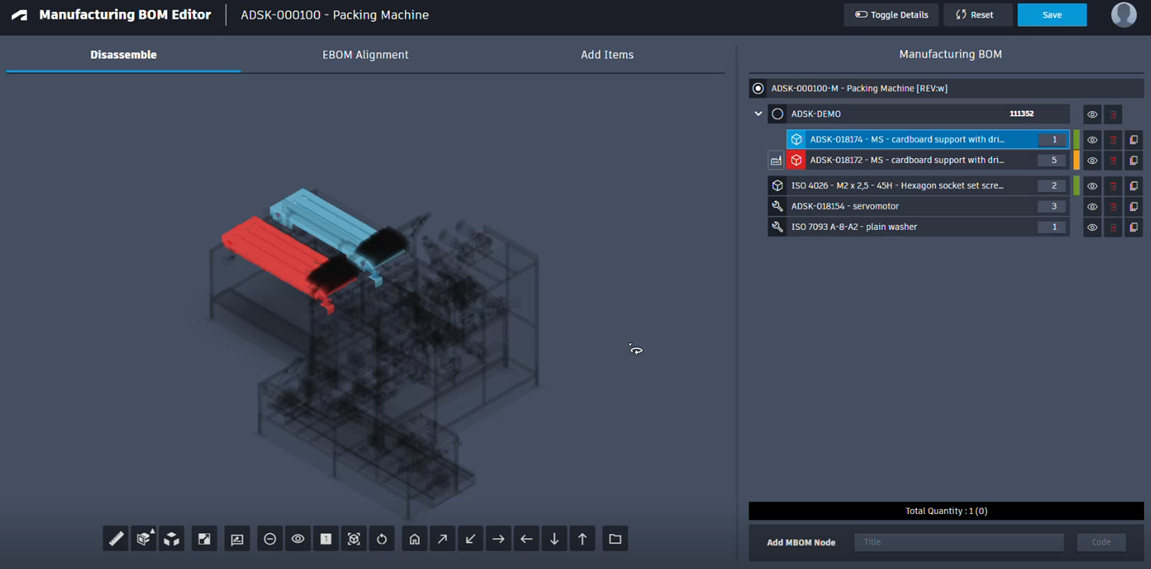
Task: Delete the ADSK-018172 item
Action: 1113,160
